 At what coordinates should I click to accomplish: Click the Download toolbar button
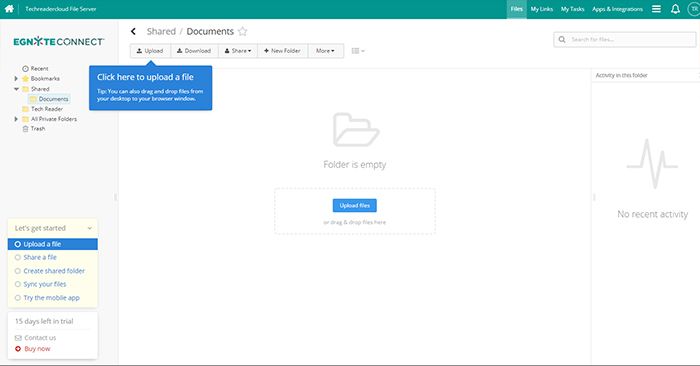(194, 51)
